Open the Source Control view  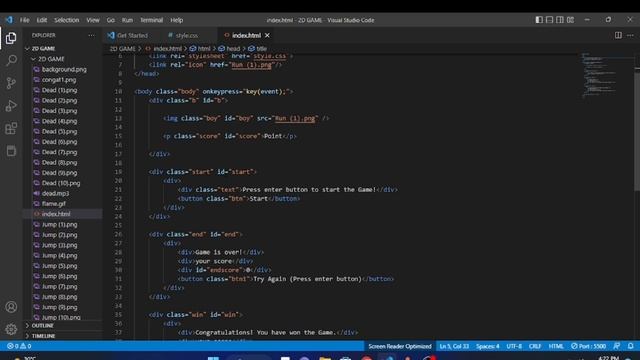[11, 83]
